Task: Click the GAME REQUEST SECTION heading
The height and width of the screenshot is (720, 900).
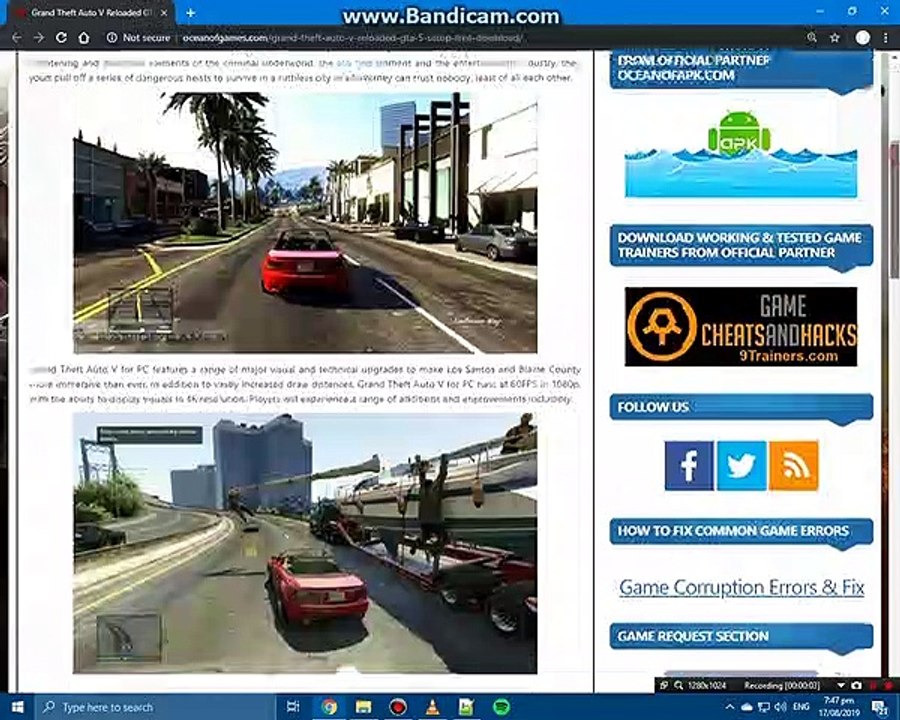Action: pyautogui.click(x=741, y=636)
